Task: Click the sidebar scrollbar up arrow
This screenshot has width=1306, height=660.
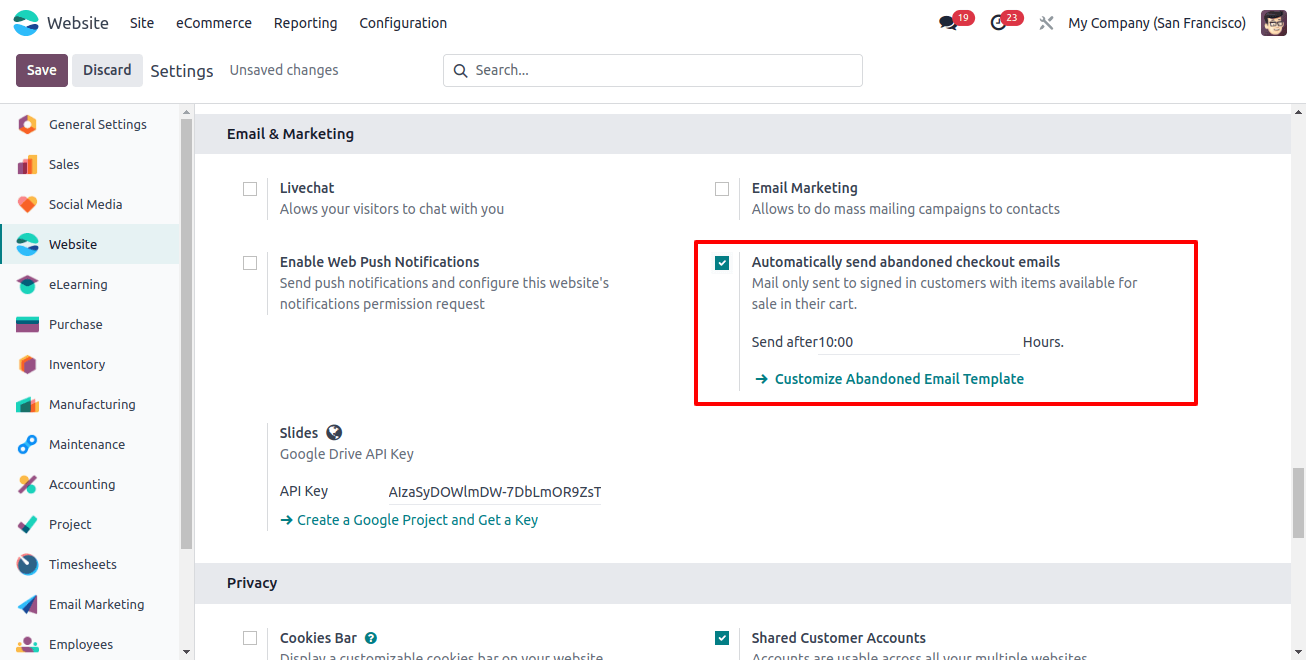Action: pos(186,111)
